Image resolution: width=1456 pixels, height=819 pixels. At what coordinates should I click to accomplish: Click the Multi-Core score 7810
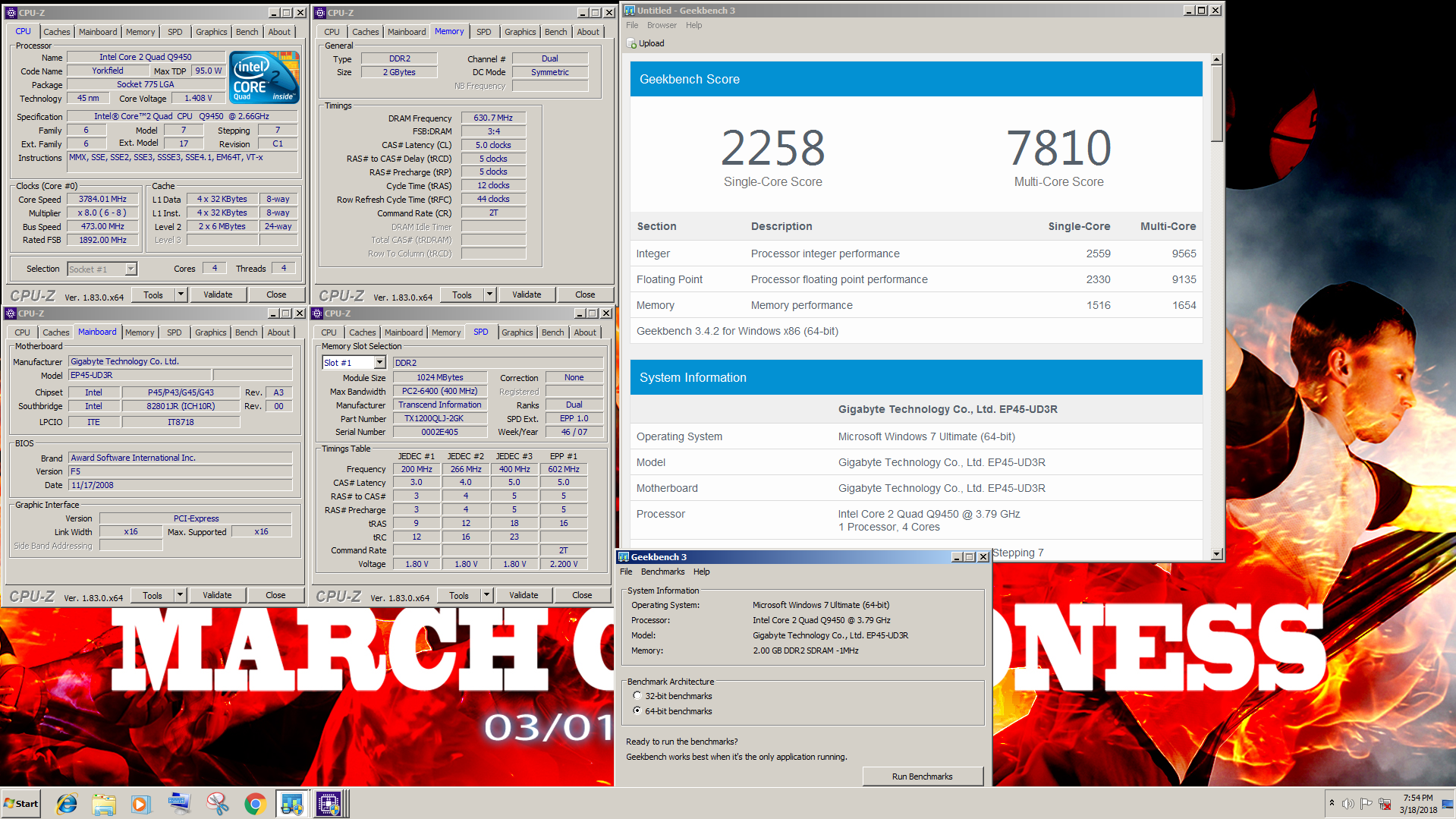1058,148
